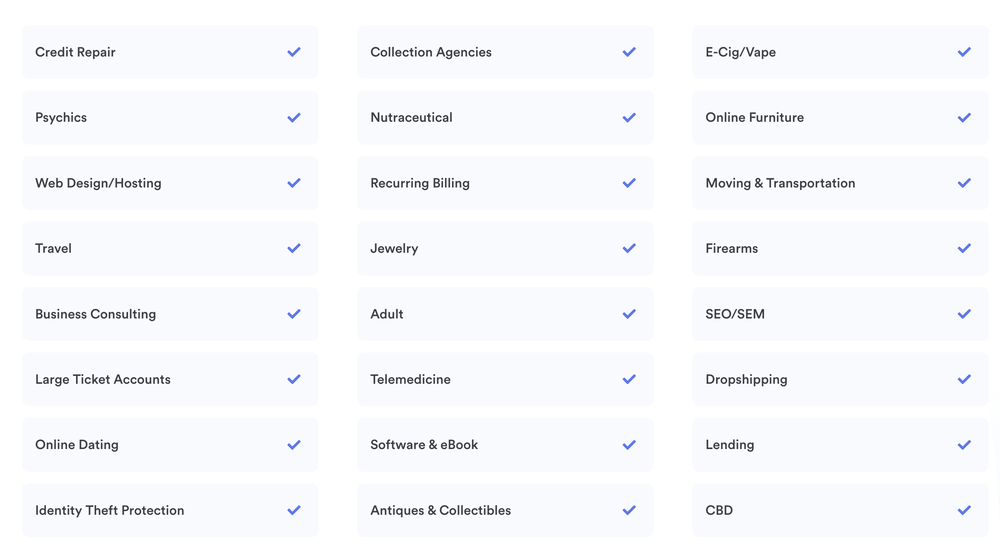The height and width of the screenshot is (551, 1000).
Task: Click the checkmark beside Online Dating
Action: pyautogui.click(x=294, y=445)
